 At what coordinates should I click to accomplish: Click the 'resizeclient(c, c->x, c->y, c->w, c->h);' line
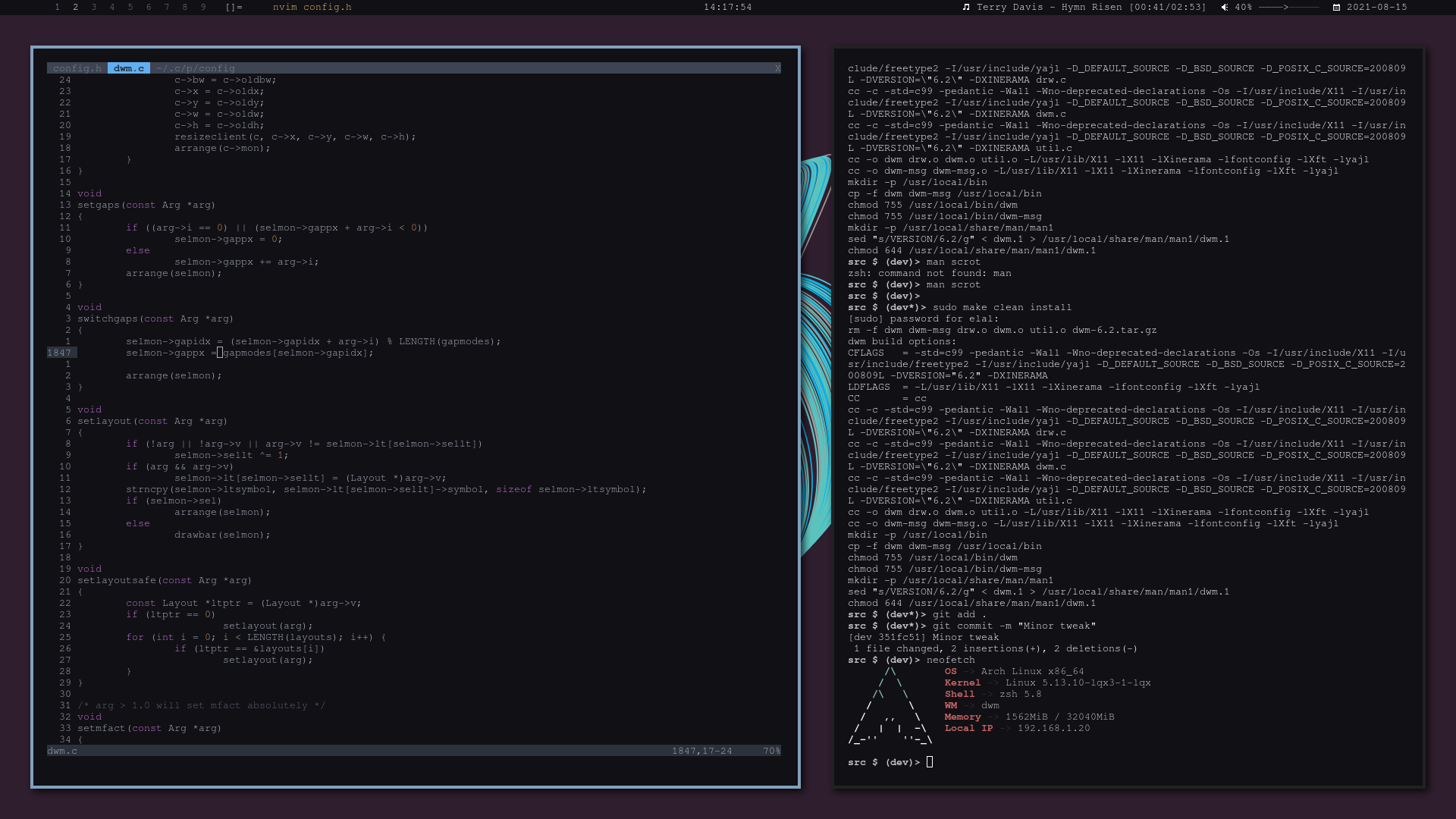[295, 136]
